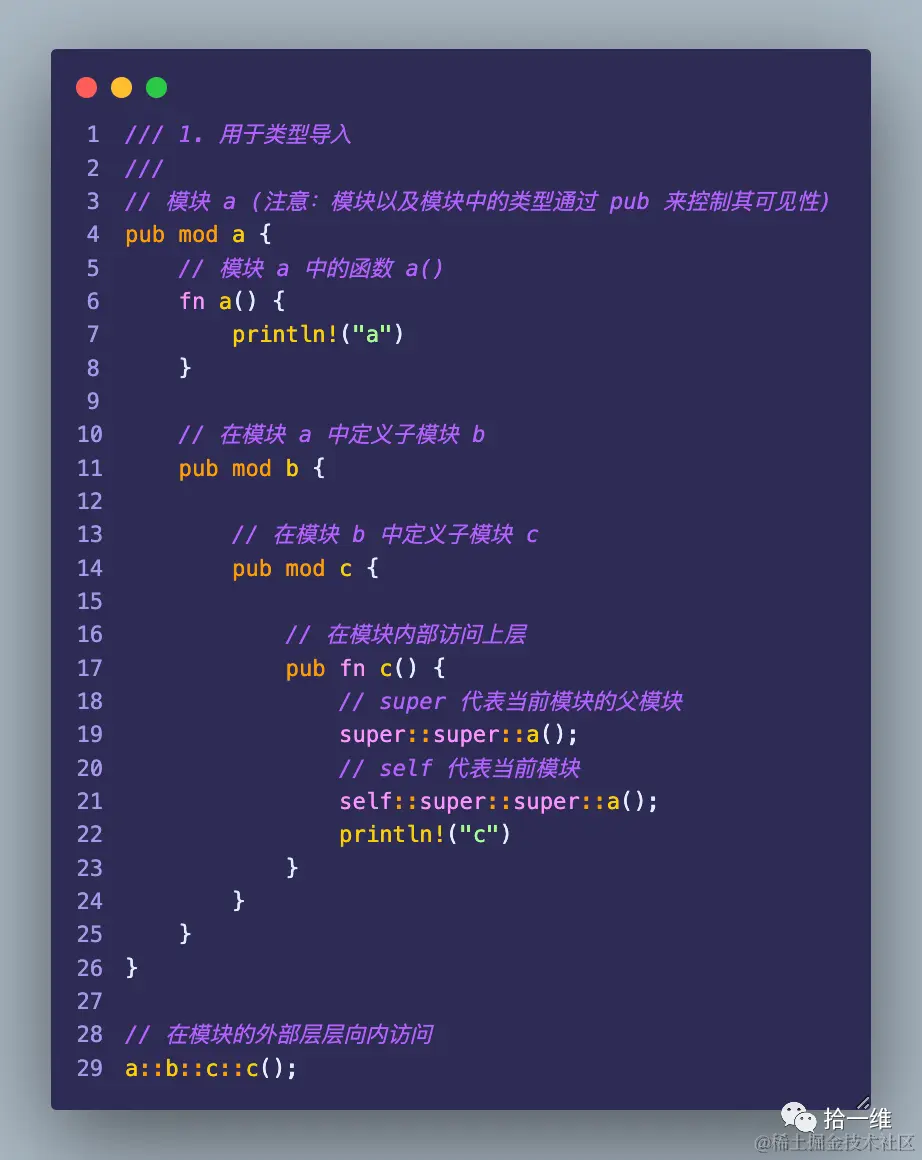Click line number 9 in the gutter
The image size is (922, 1160).
92,401
